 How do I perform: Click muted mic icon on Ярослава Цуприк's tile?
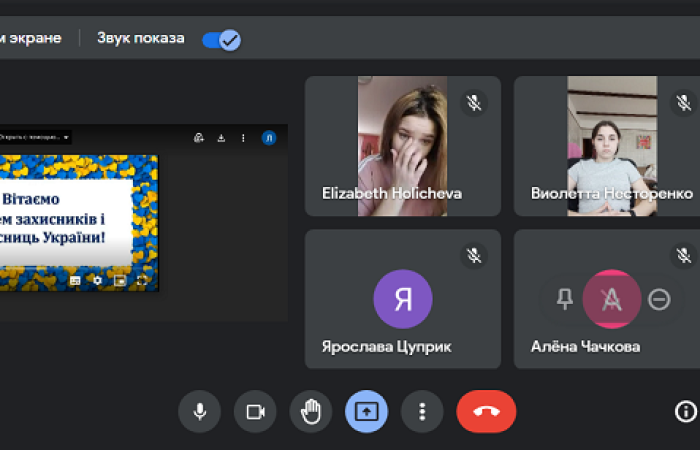(474, 255)
